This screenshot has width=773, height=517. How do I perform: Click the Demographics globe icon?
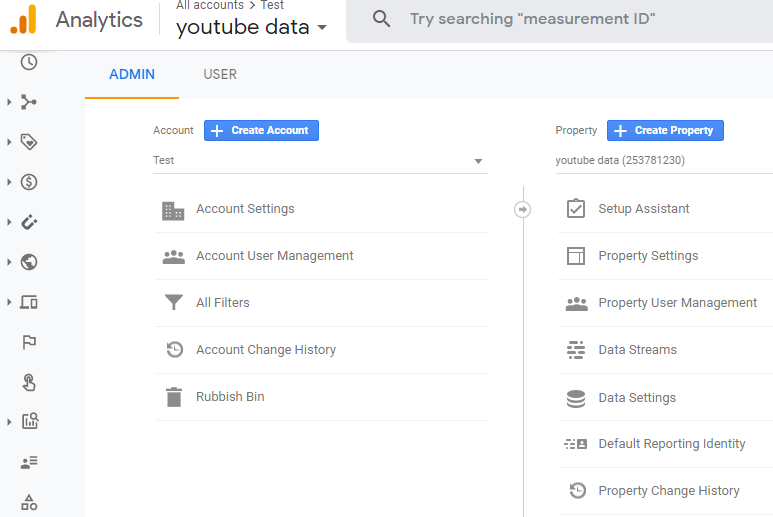click(29, 262)
